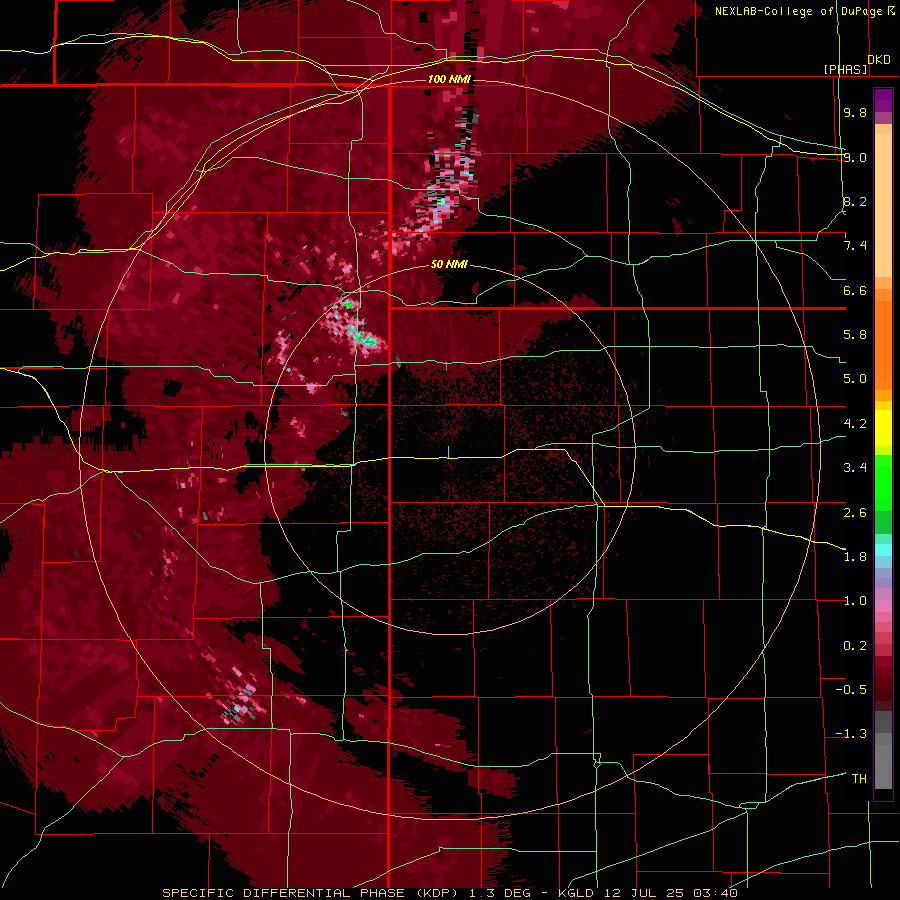The height and width of the screenshot is (900, 900).
Task: Click the 9.8 value on the color scale
Action: [x=855, y=112]
